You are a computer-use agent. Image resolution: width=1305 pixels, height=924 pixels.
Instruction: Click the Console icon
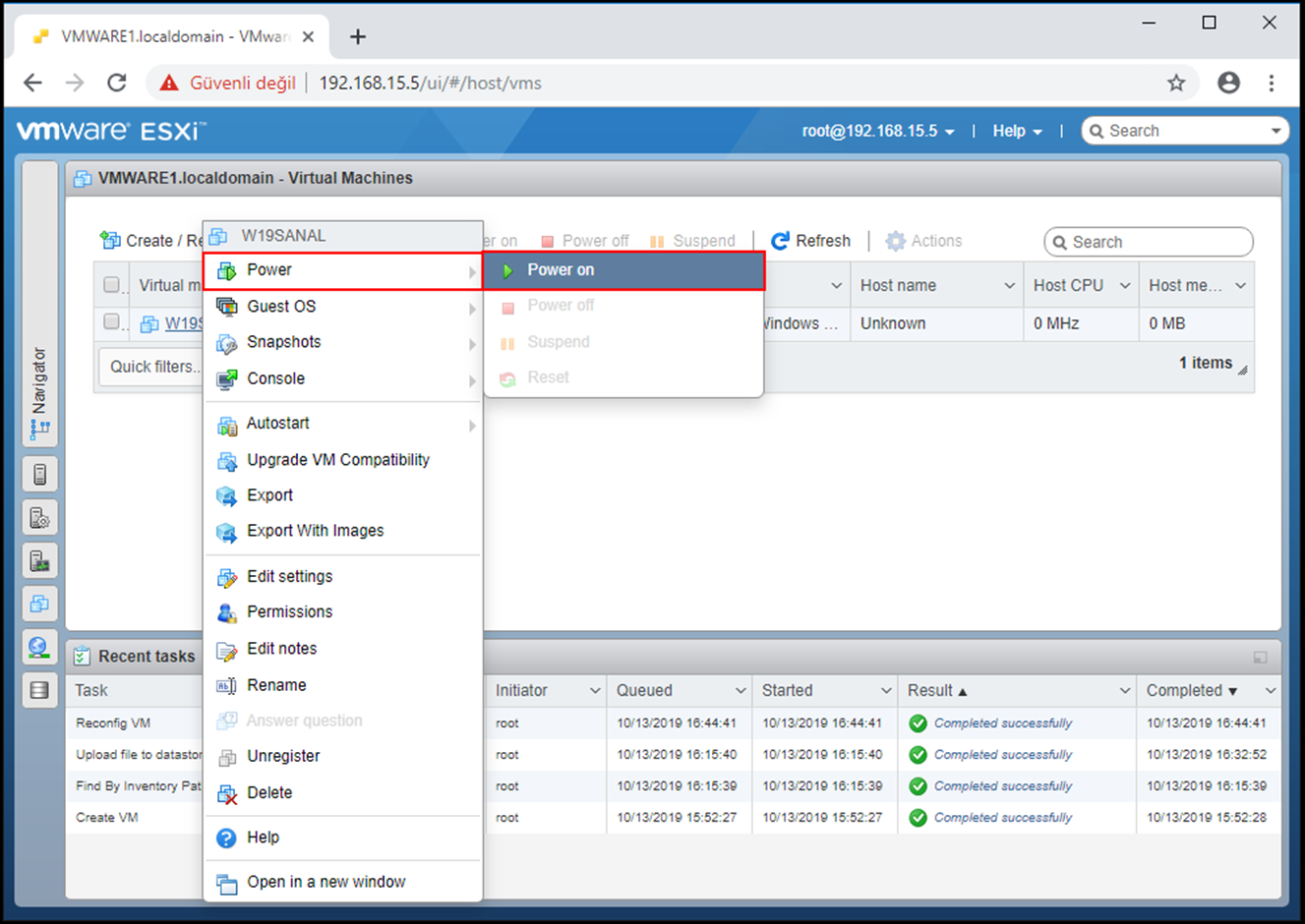tap(226, 379)
